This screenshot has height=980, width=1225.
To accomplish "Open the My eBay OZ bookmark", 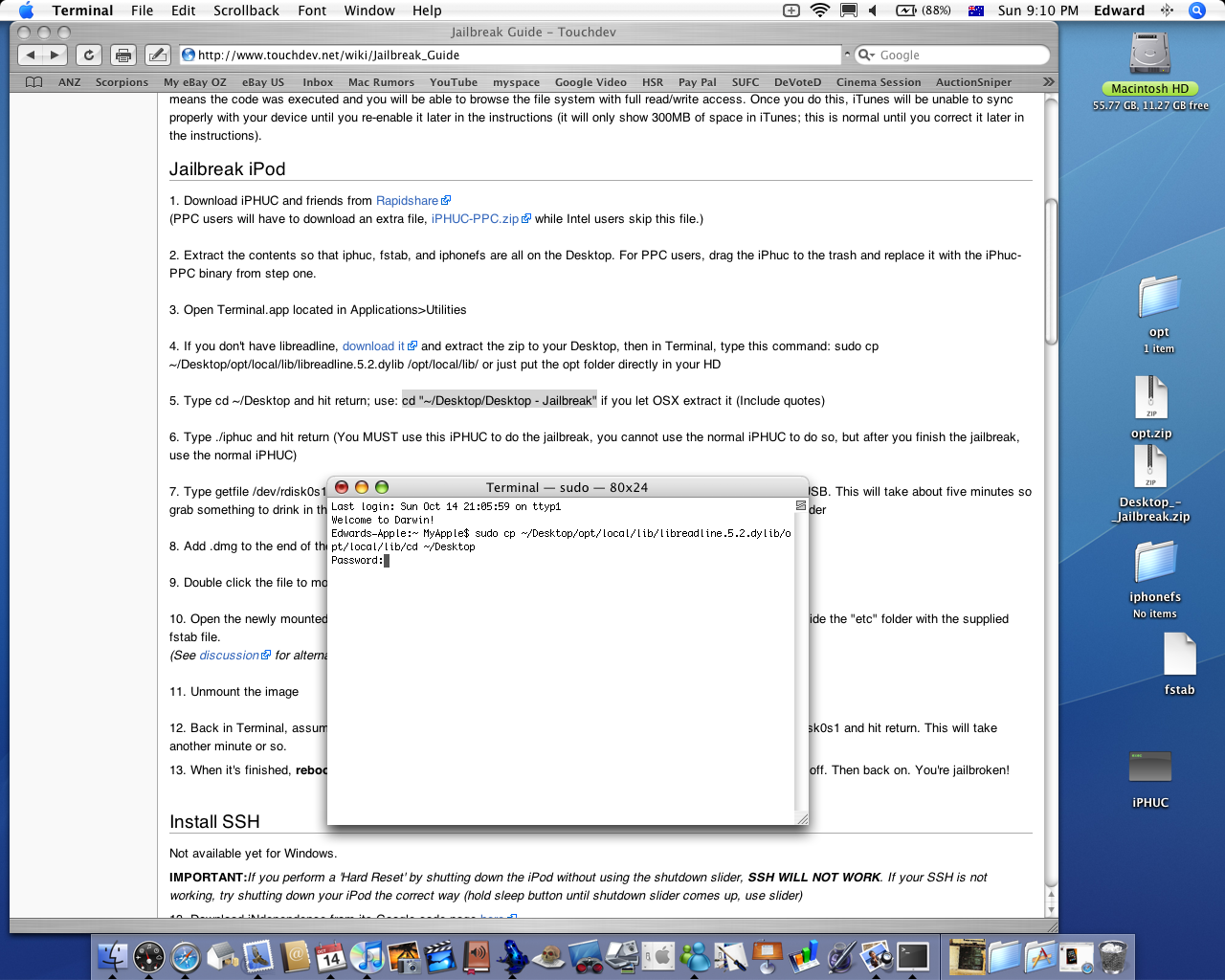I will click(x=195, y=82).
